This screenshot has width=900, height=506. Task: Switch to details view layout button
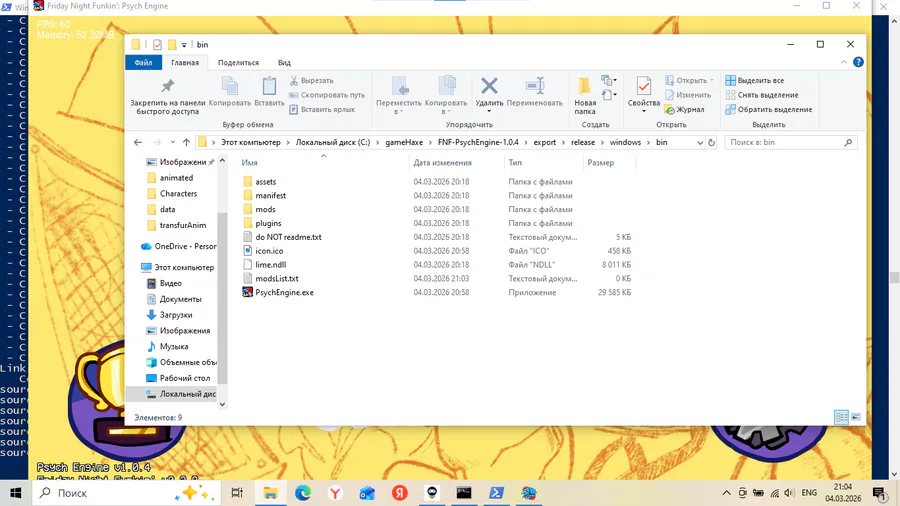(x=841, y=417)
